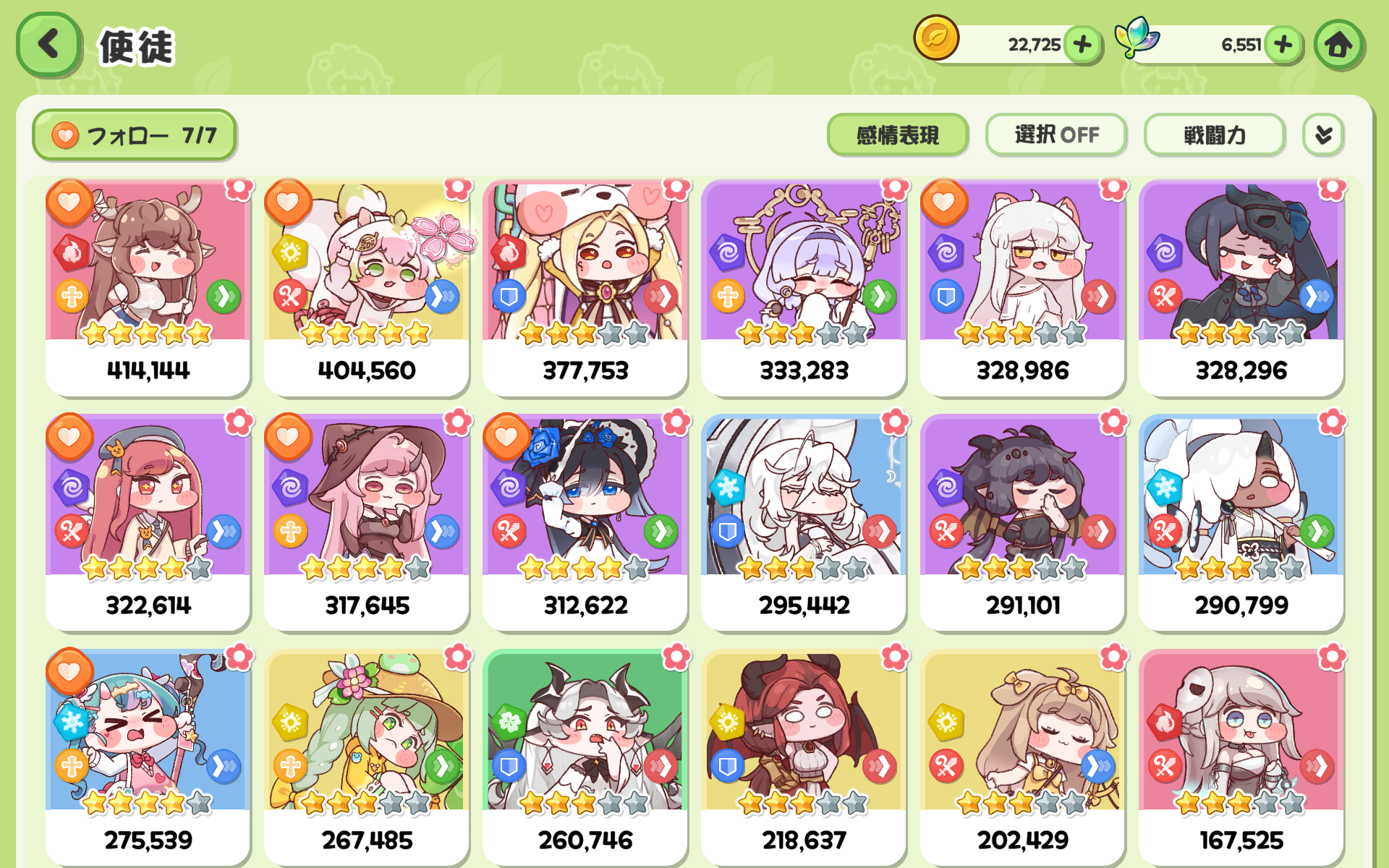Open the 戦闘力 sort dropdown

(x=1214, y=135)
